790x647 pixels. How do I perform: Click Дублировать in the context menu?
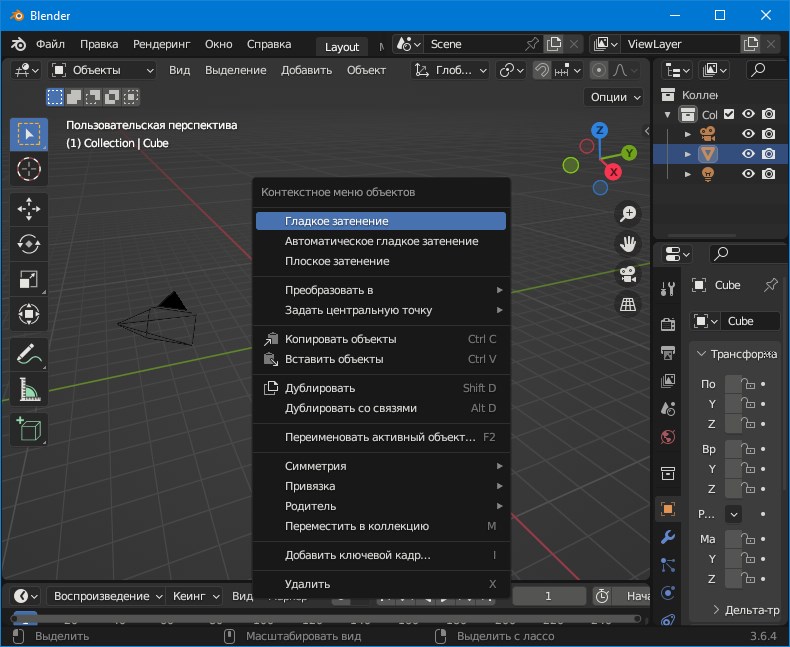[x=320, y=388]
